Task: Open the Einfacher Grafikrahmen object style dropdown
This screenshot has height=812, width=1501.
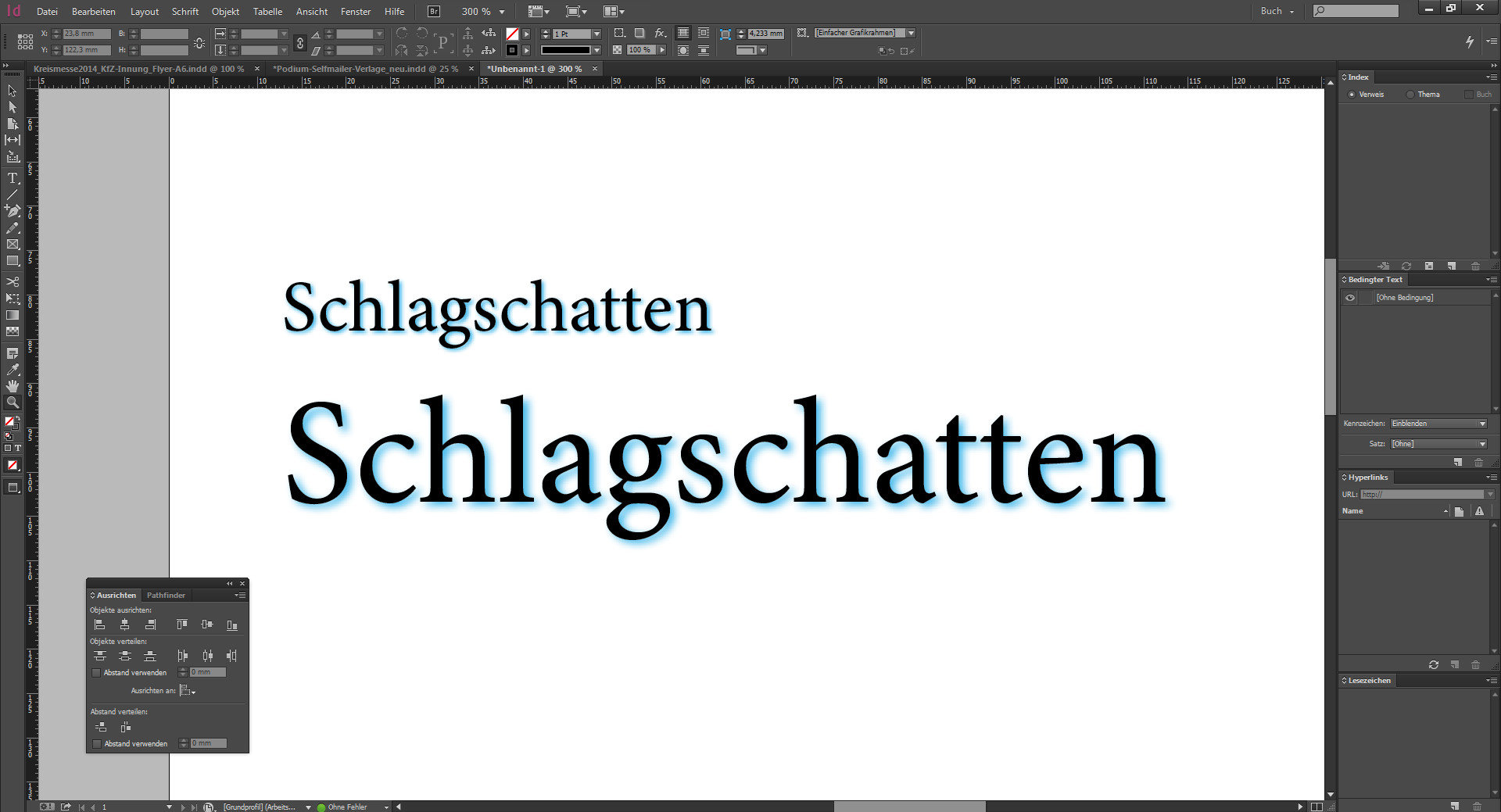Action: [x=911, y=33]
